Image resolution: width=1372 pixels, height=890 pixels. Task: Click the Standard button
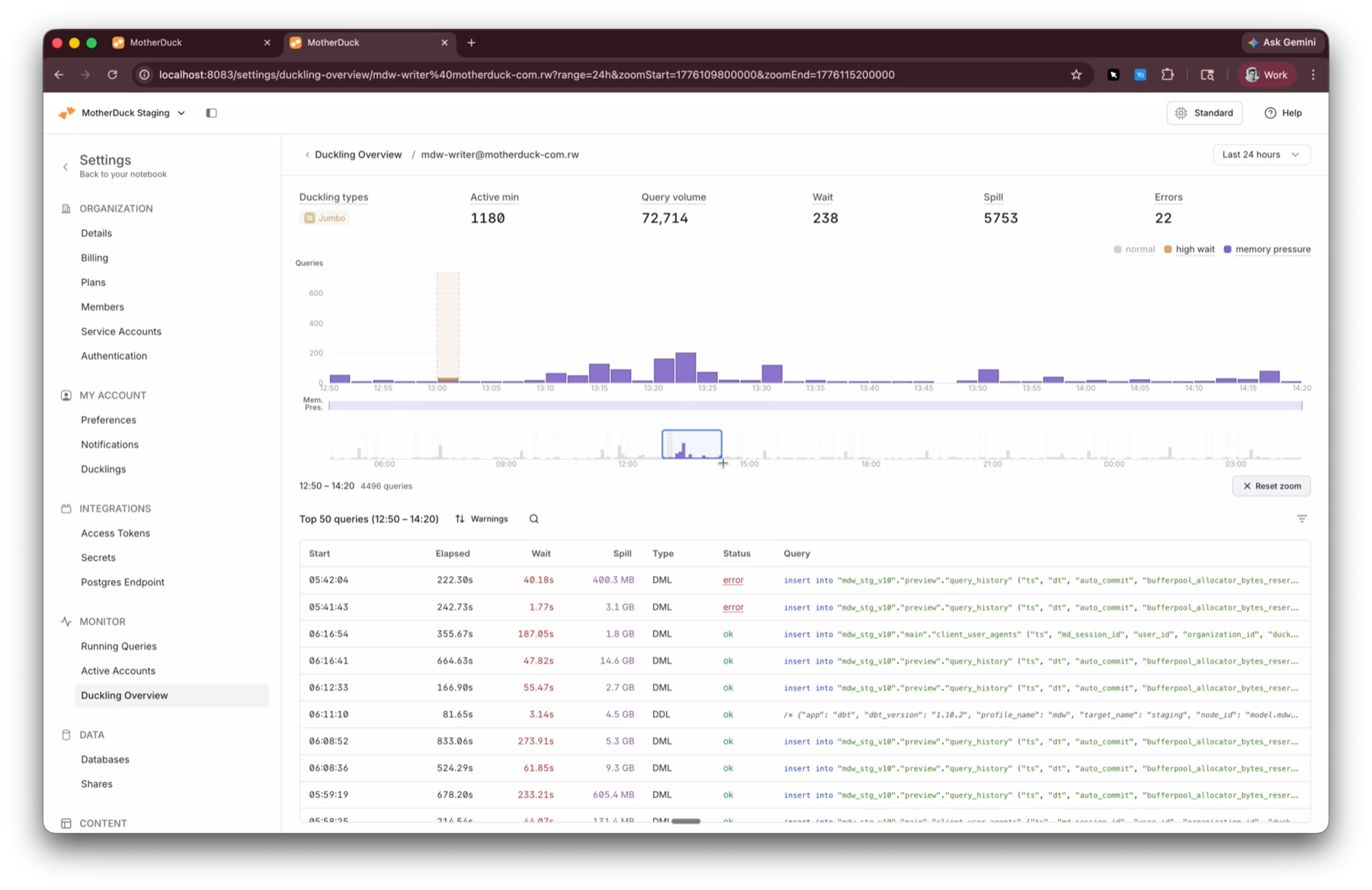point(1204,113)
